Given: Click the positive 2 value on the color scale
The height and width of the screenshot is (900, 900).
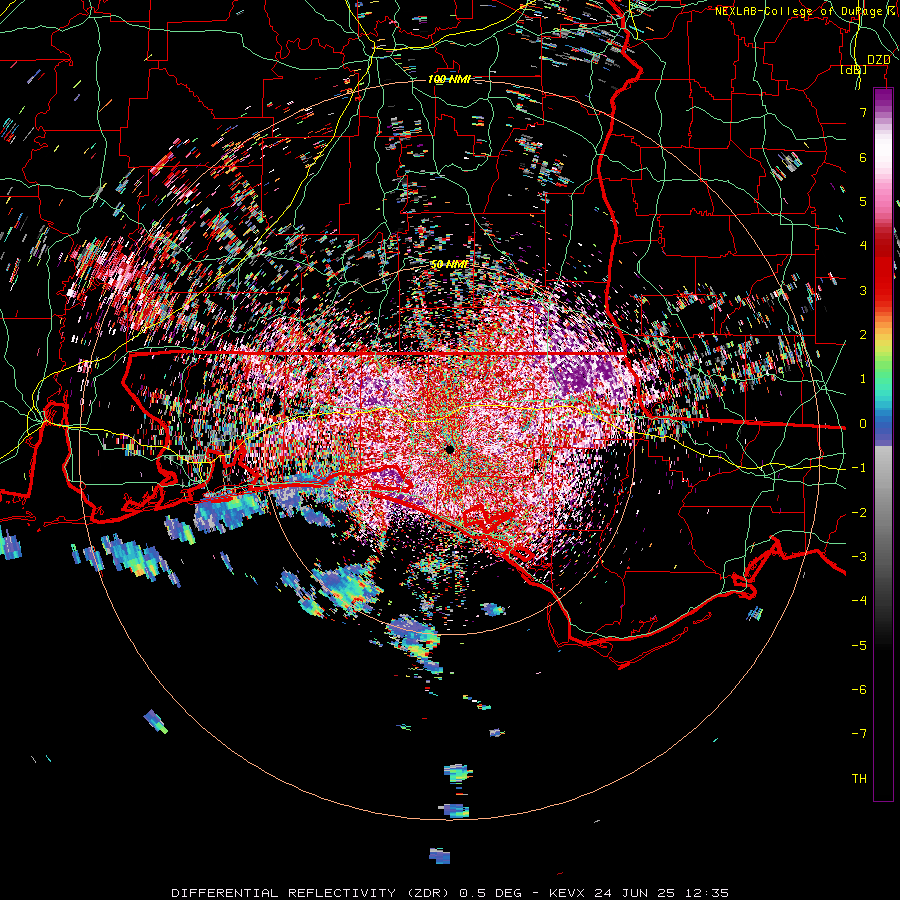Looking at the screenshot, I should tap(863, 335).
